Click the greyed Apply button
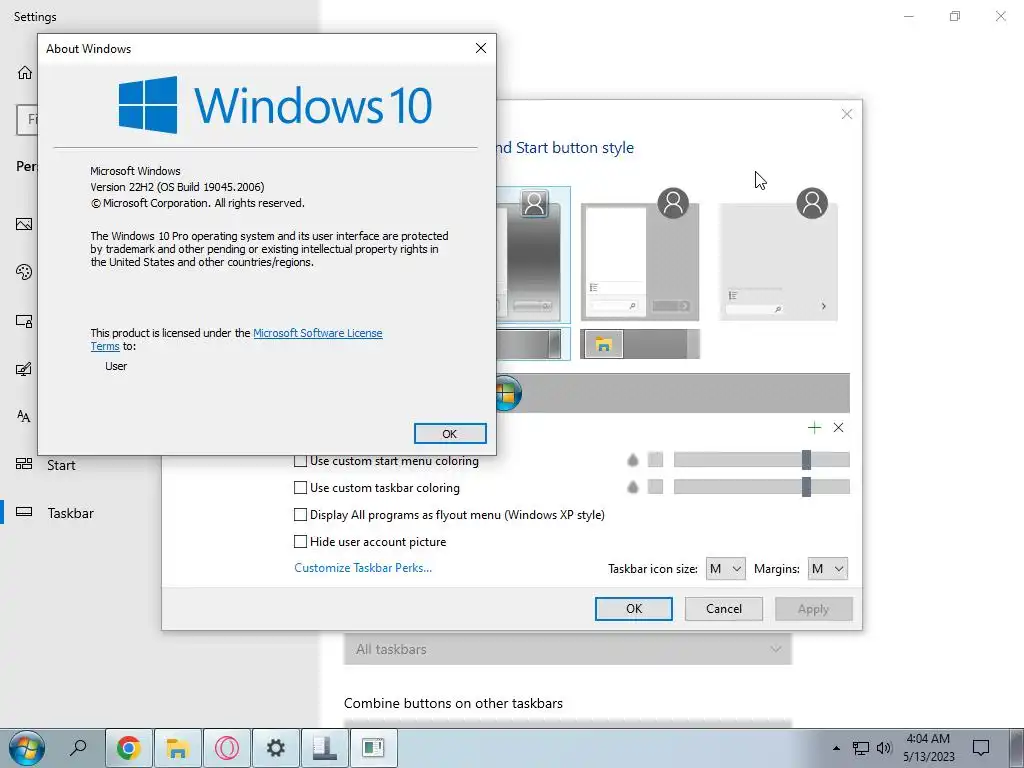 pos(813,609)
